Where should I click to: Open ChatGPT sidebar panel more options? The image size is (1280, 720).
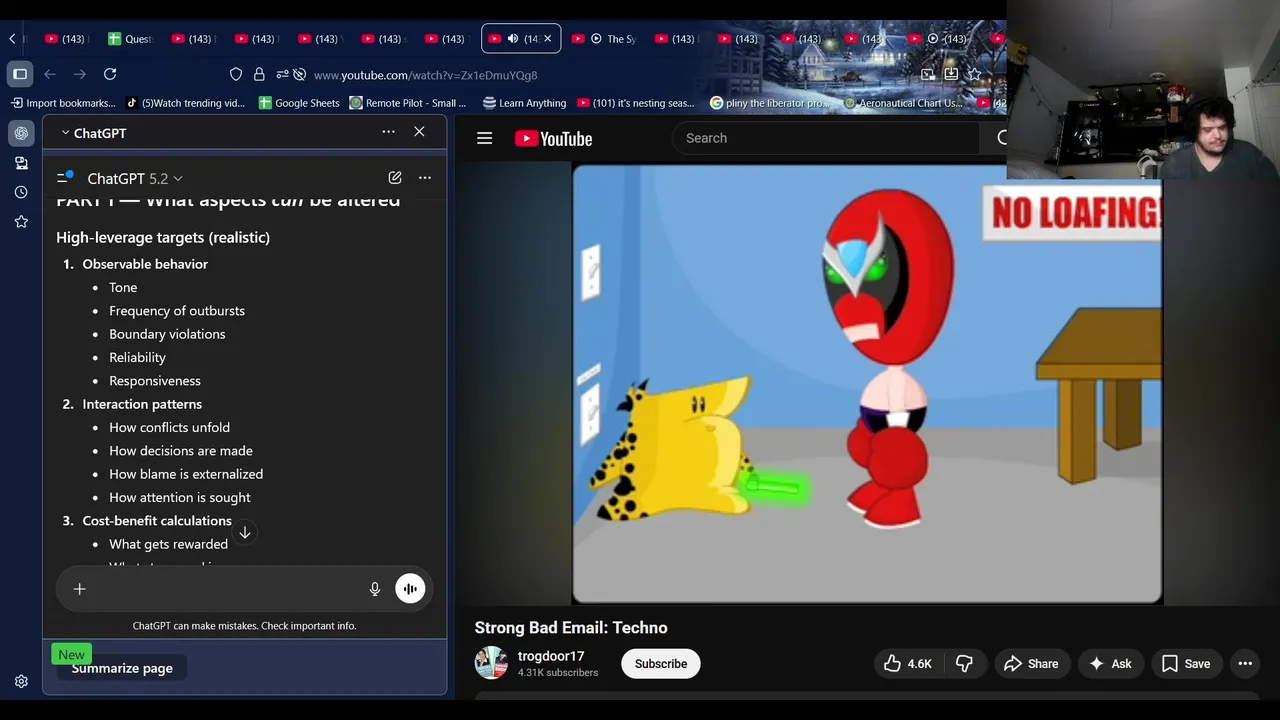(x=388, y=132)
